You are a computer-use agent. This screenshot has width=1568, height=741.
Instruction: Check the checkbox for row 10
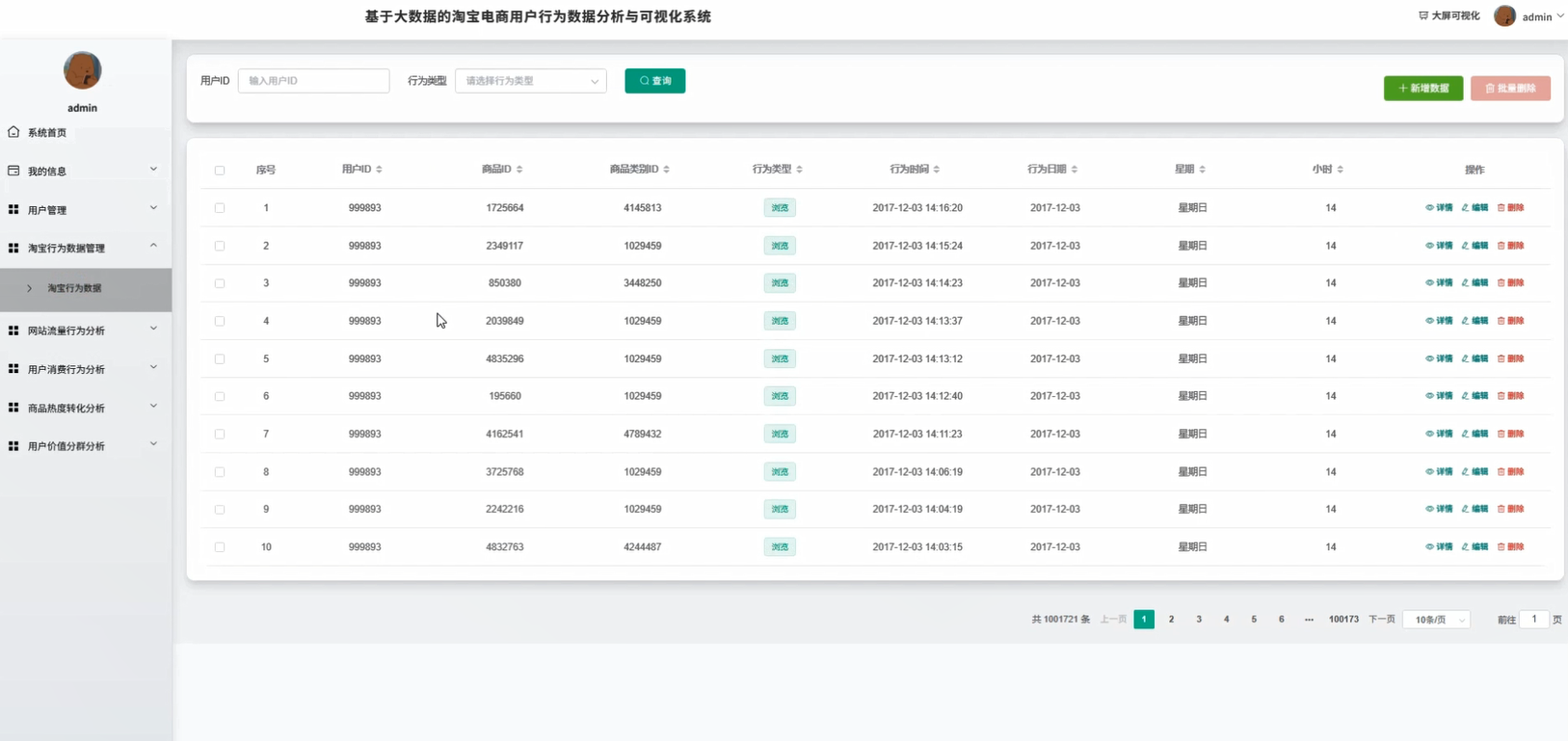220,547
